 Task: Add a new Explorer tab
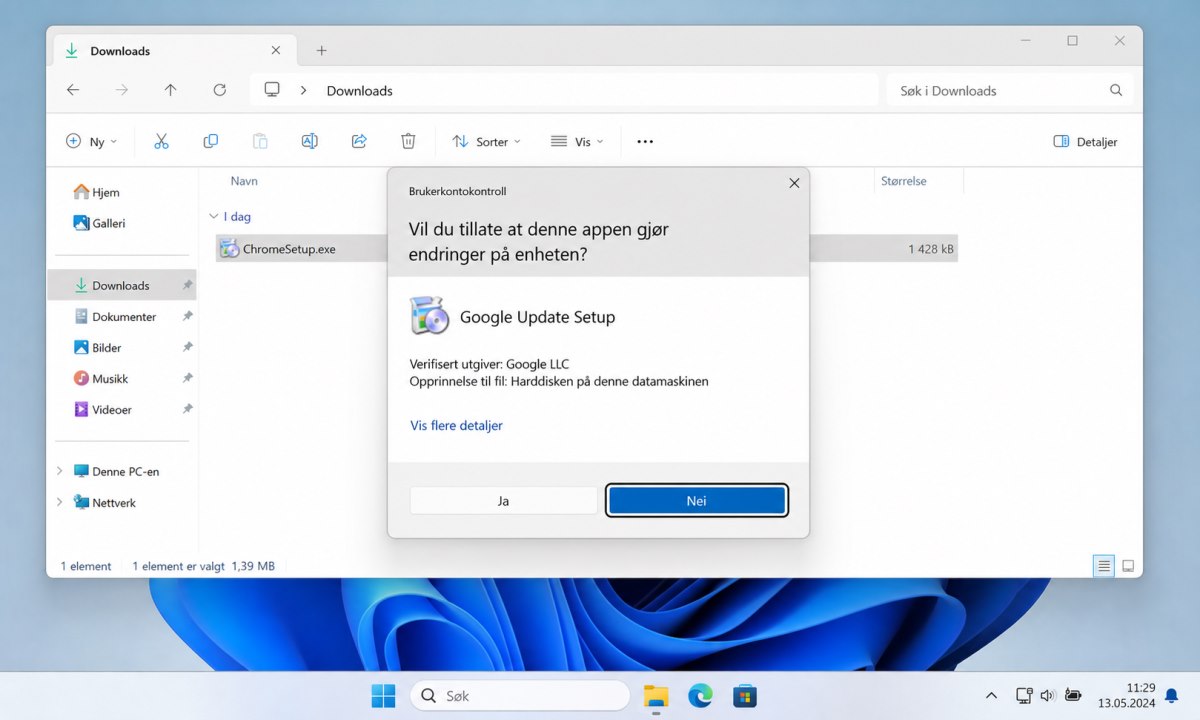point(321,51)
